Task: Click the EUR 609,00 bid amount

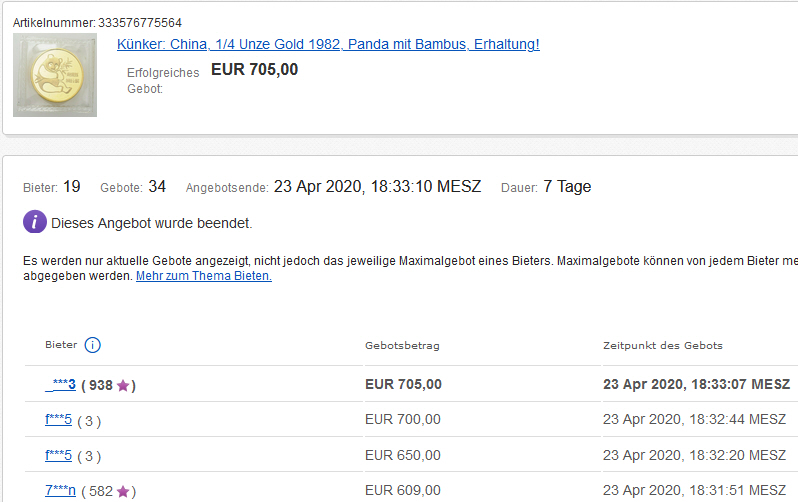Action: coord(402,490)
